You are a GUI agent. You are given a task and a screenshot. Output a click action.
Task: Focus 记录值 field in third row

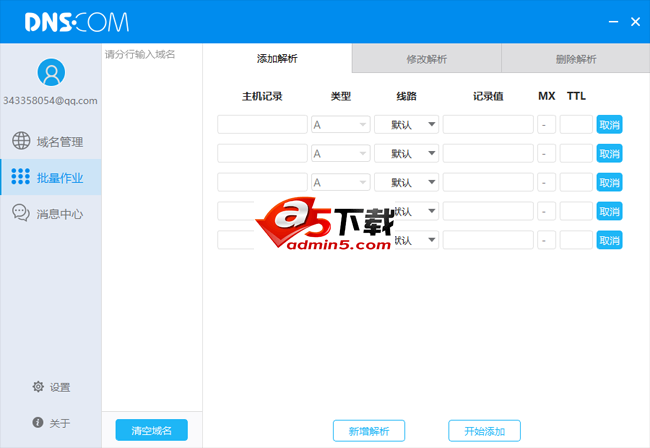coord(488,182)
